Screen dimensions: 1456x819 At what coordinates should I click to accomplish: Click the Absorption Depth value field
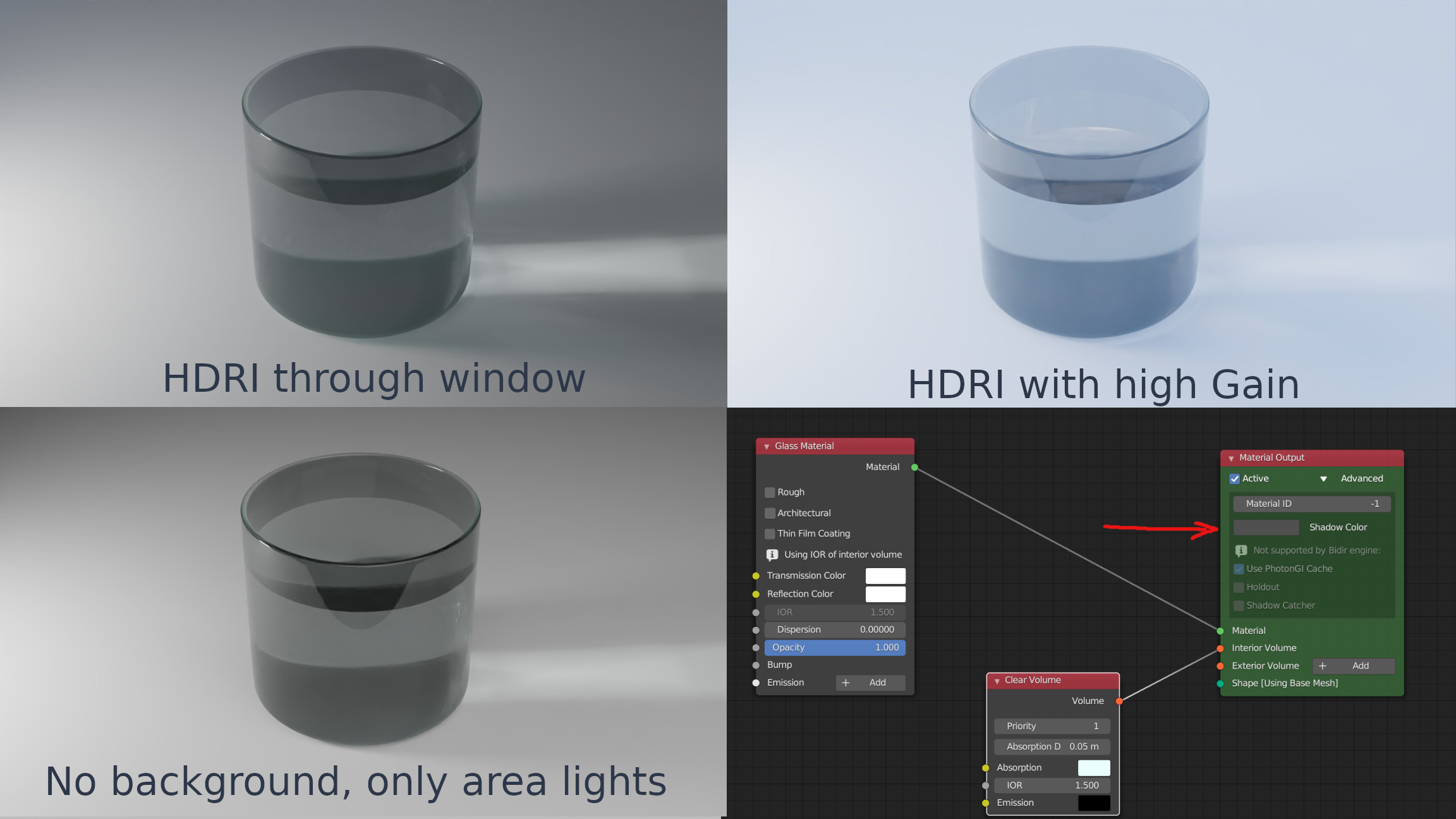coord(1052,746)
